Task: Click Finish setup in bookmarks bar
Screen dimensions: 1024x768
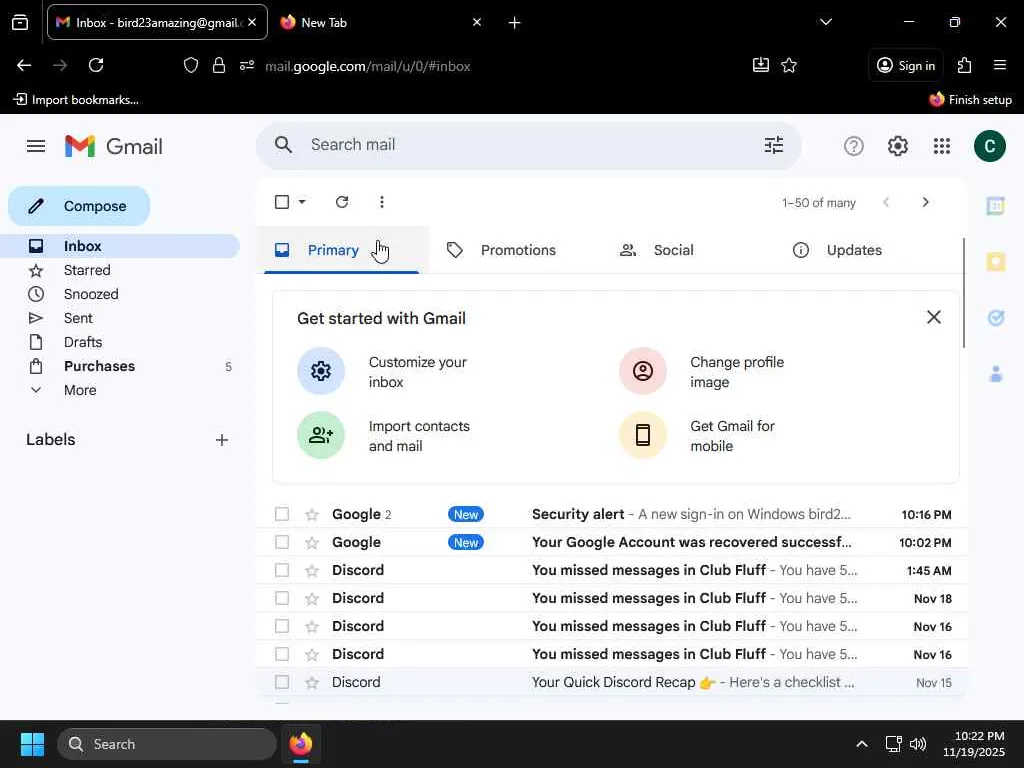Action: click(x=970, y=100)
